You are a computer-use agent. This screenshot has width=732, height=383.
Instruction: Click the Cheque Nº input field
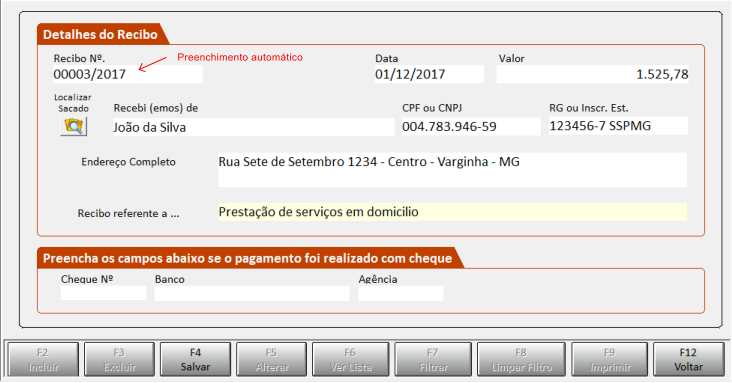(x=103, y=293)
